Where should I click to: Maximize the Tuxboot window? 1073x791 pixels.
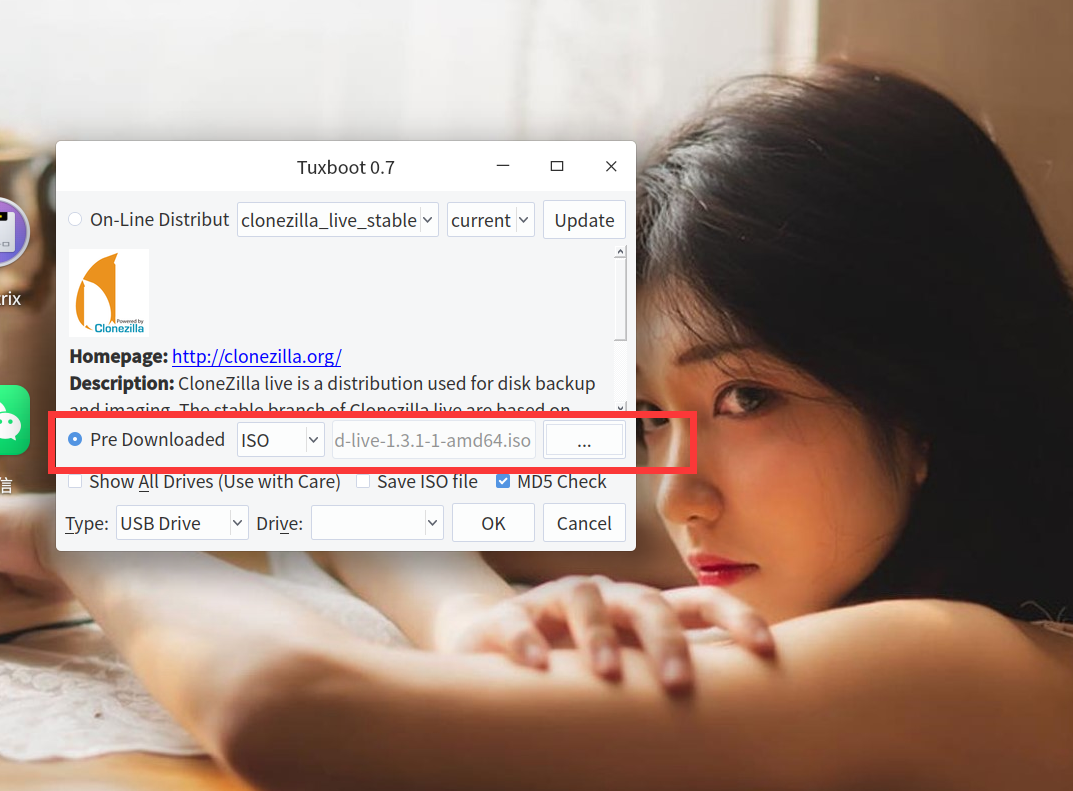[x=557, y=166]
